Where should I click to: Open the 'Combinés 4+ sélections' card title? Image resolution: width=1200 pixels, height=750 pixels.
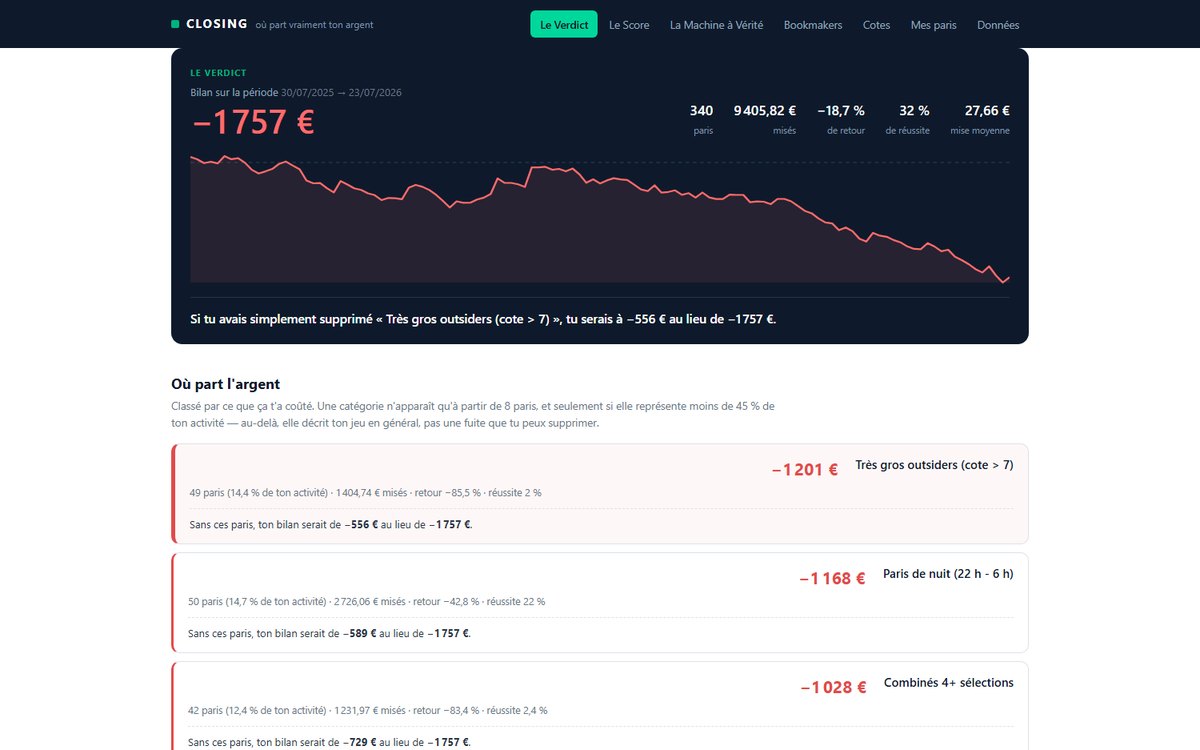(x=949, y=683)
